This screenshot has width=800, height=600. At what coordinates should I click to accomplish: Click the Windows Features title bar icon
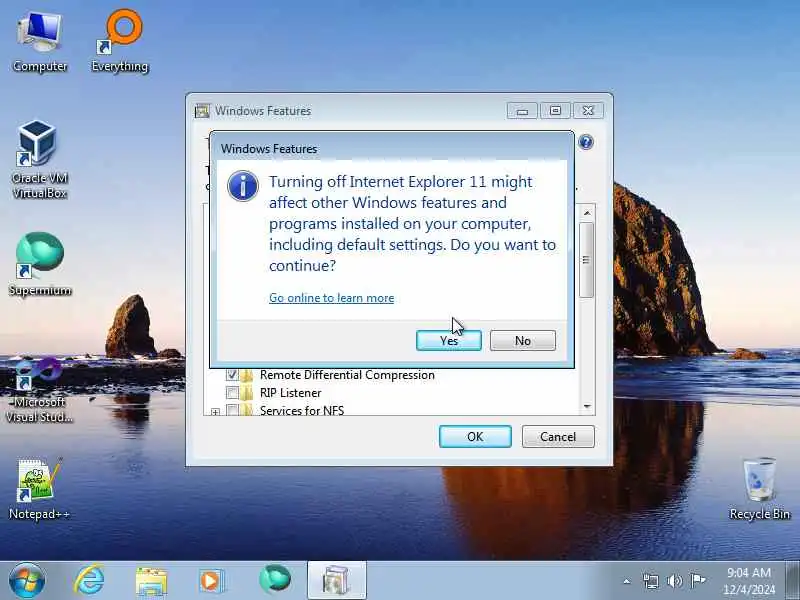pyautogui.click(x=202, y=111)
